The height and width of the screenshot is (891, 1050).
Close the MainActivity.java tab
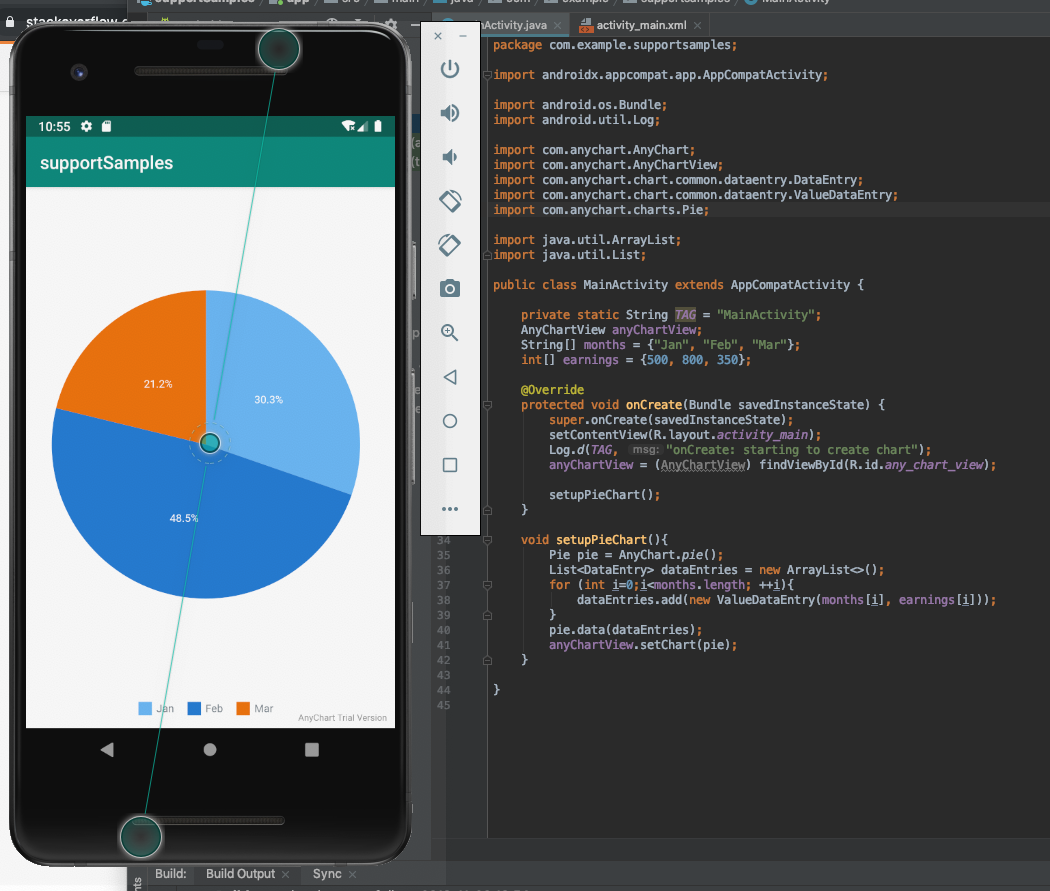coord(557,25)
